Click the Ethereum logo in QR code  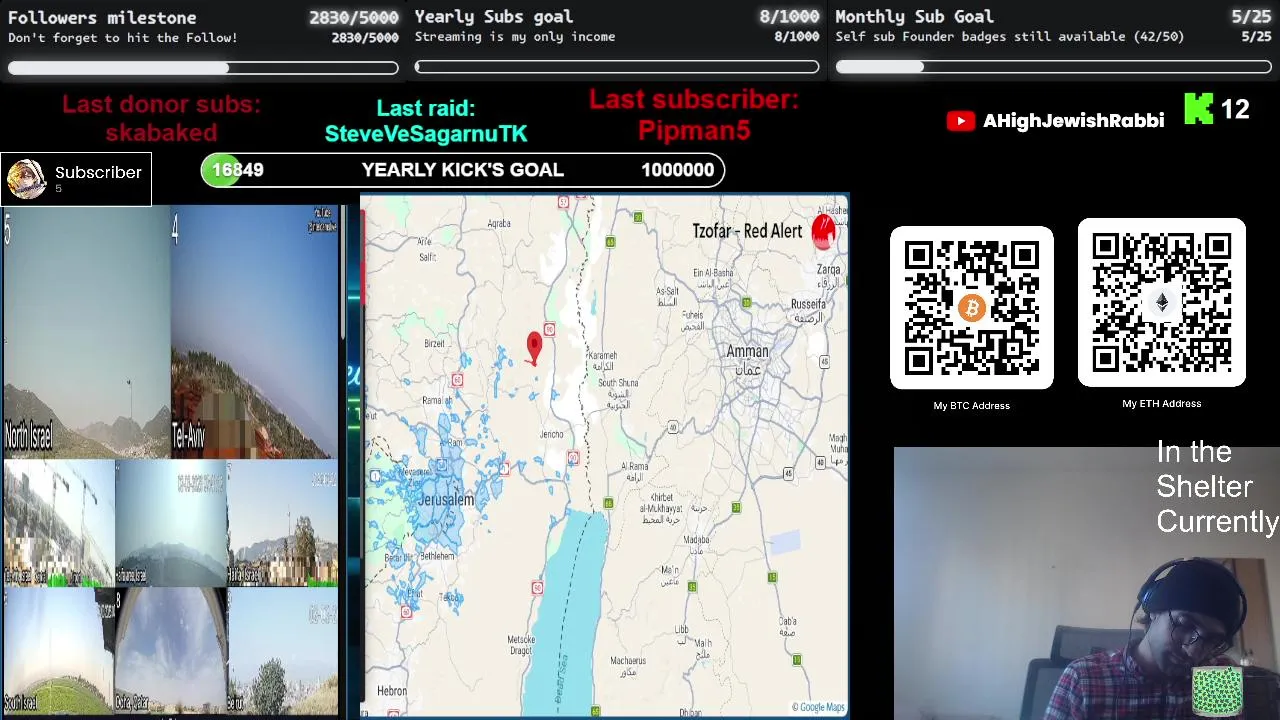[x=1161, y=303]
